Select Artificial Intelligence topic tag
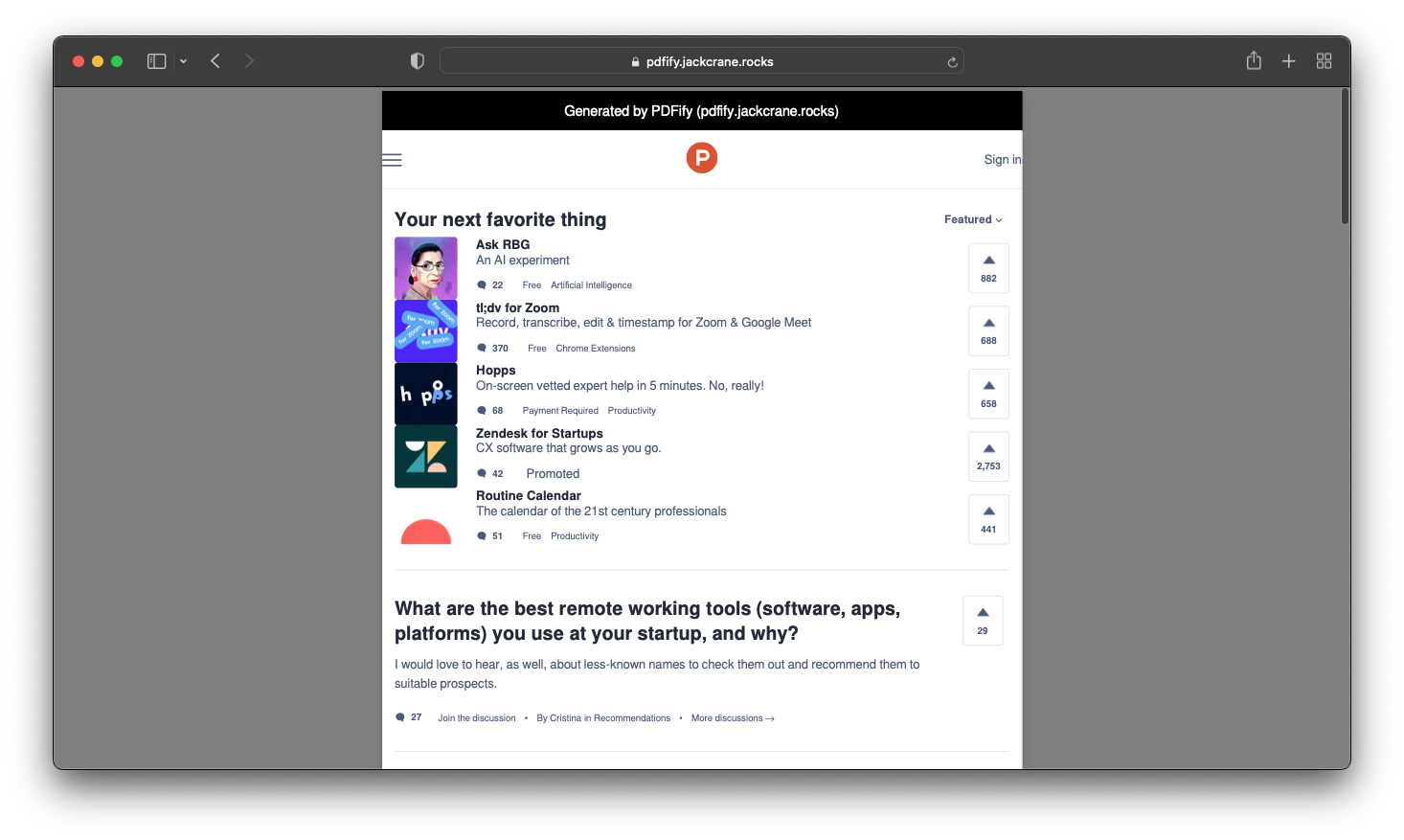The image size is (1404, 840). pyautogui.click(x=591, y=285)
